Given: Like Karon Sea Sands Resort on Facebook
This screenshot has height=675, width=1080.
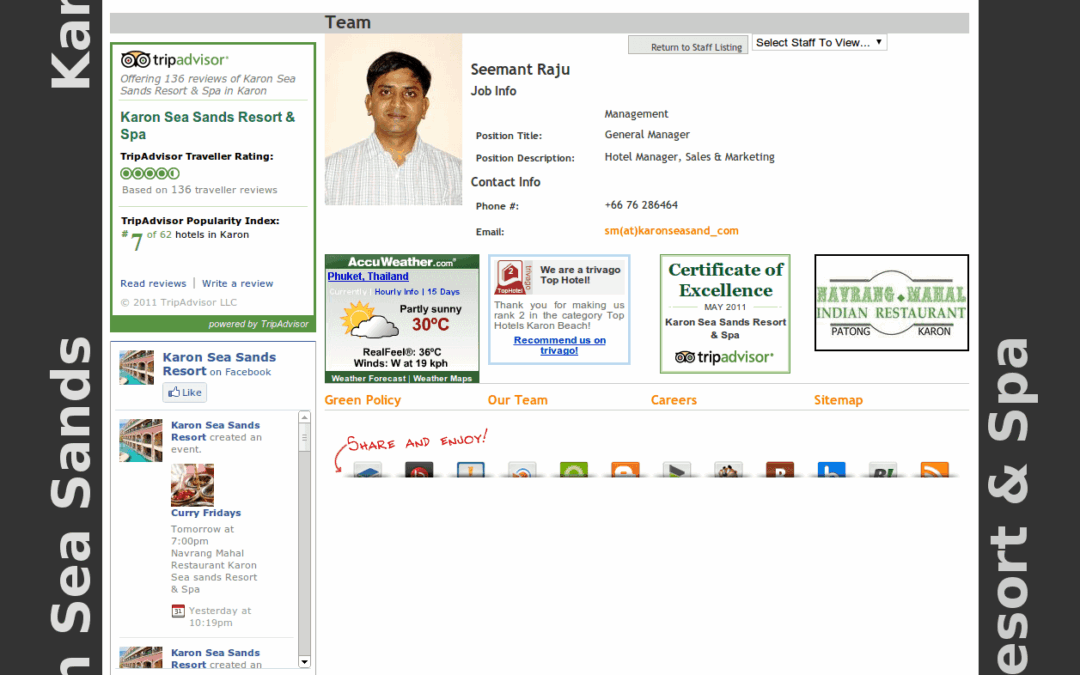Looking at the screenshot, I should click(x=185, y=393).
